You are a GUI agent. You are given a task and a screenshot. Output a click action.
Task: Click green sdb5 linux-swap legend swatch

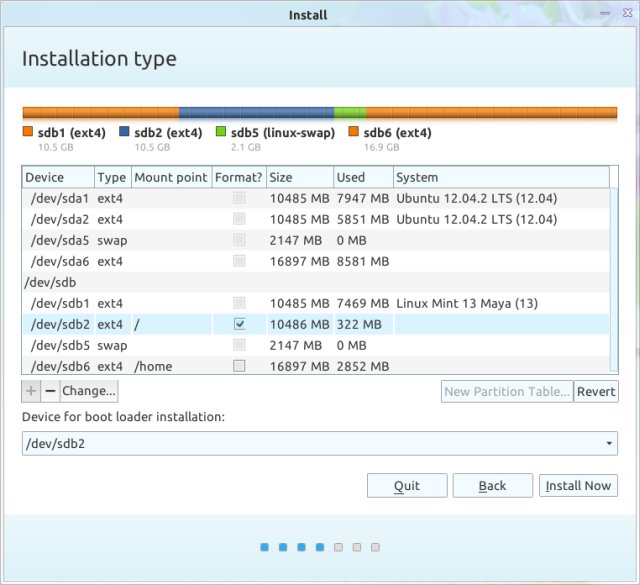[221, 131]
